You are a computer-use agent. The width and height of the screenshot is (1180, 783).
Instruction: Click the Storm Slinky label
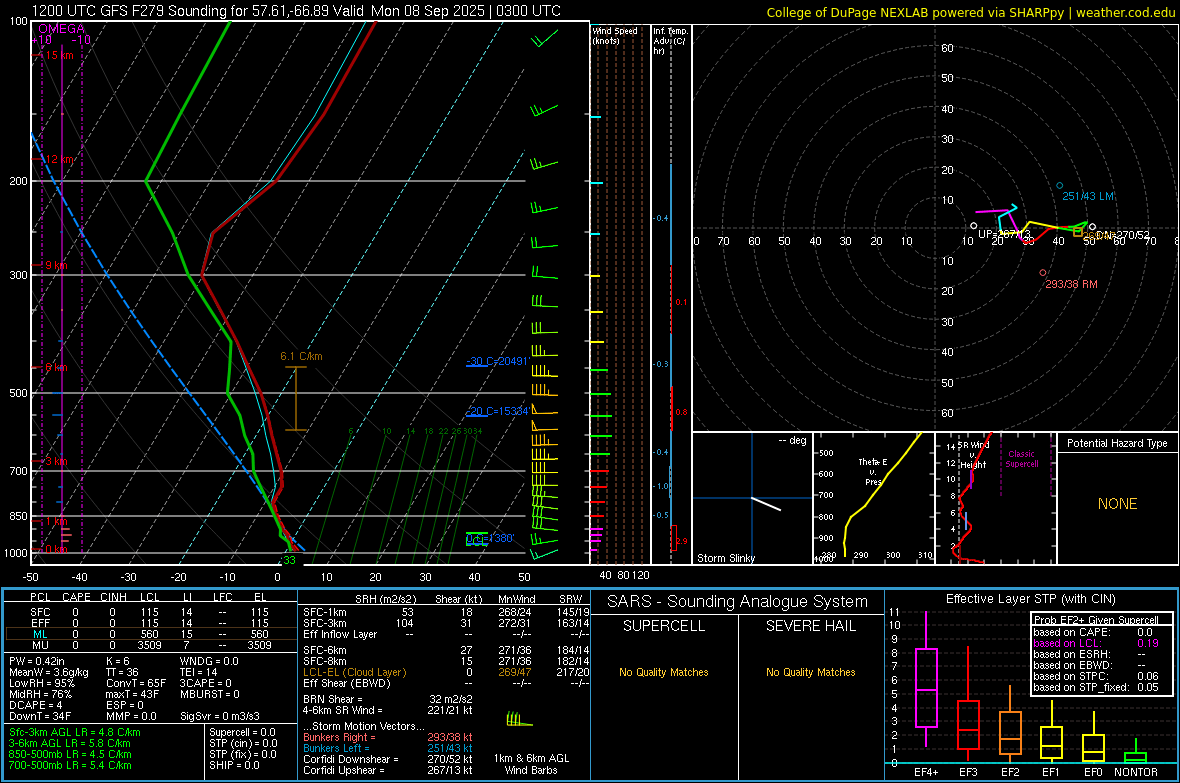[725, 558]
